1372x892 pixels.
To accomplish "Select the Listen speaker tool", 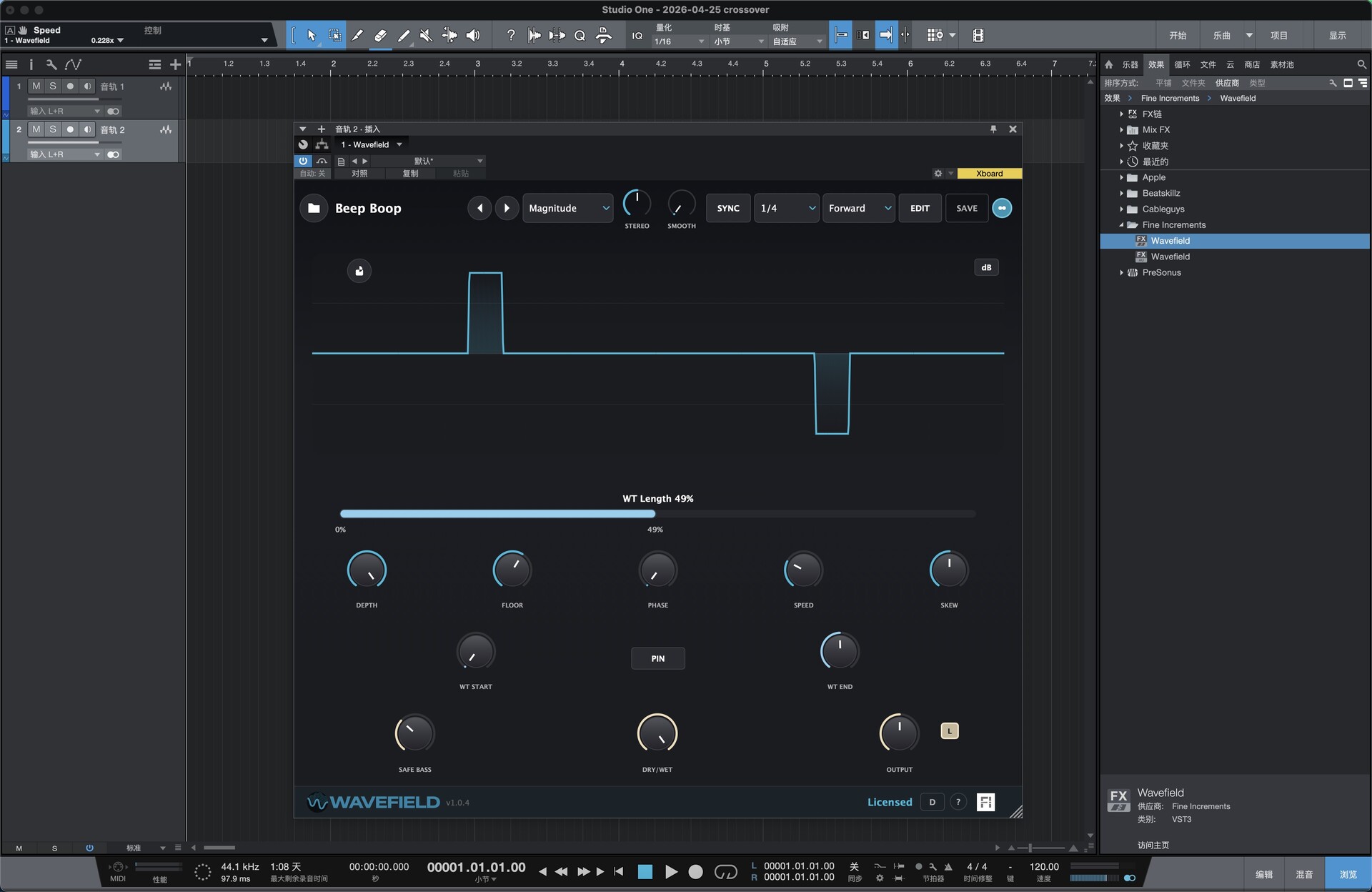I will click(473, 35).
